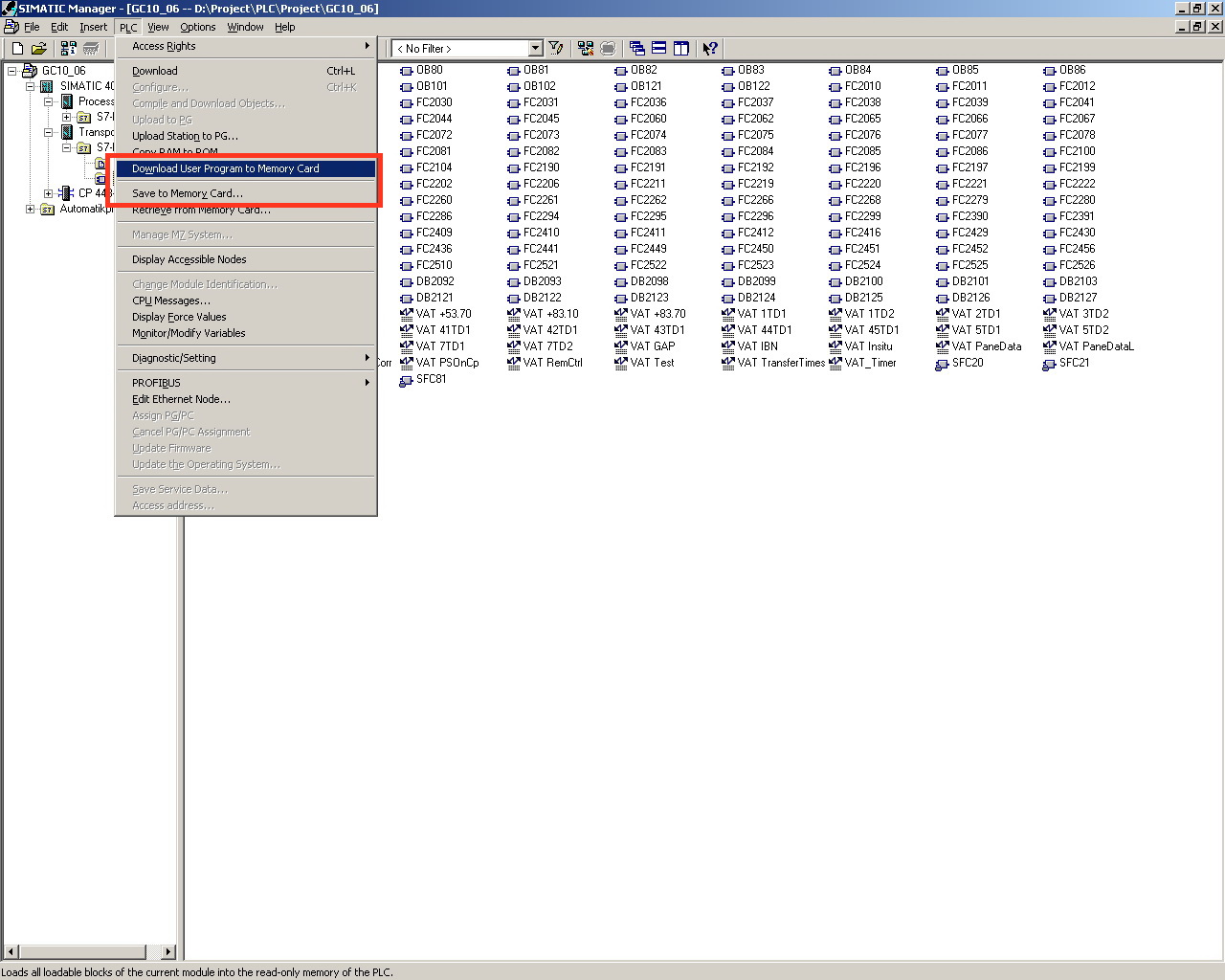
Task: Click the SIMATIC Manager icon left of File
Action: point(11,27)
